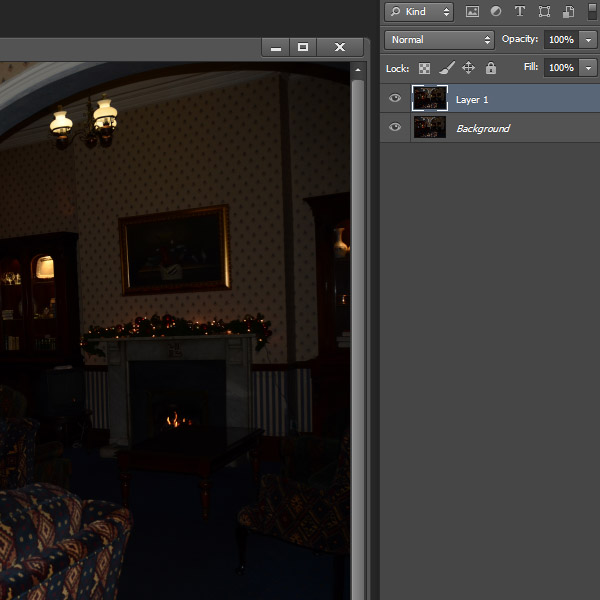Select Layer 1 thumbnail
Viewport: 600px width, 600px height.
click(x=430, y=98)
